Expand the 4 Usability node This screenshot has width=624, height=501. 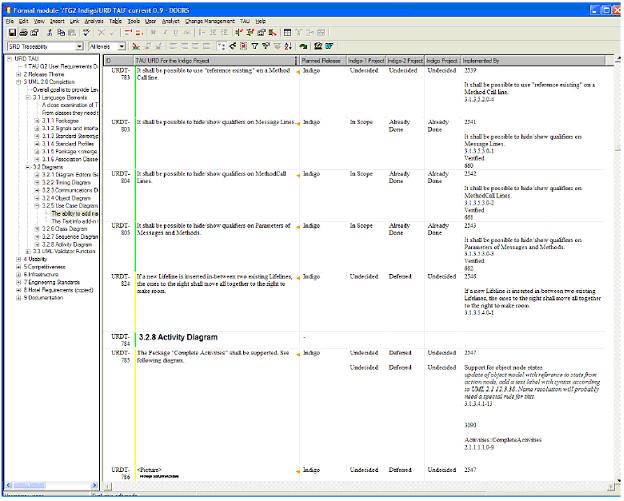19,259
